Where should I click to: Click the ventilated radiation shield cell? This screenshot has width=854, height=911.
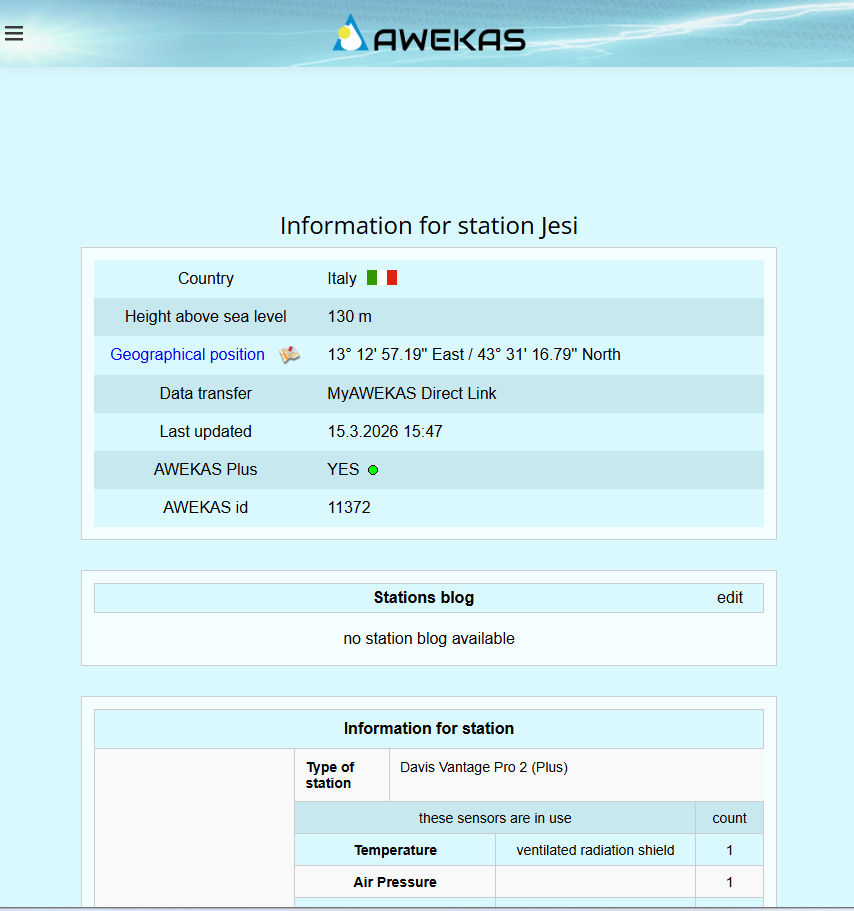pos(595,850)
